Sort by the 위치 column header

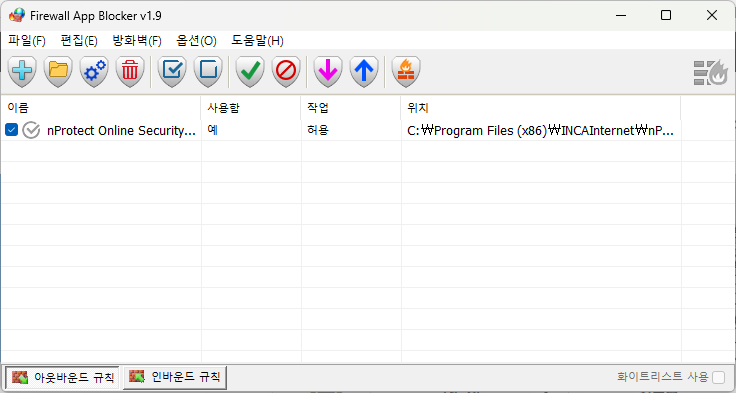(541, 108)
